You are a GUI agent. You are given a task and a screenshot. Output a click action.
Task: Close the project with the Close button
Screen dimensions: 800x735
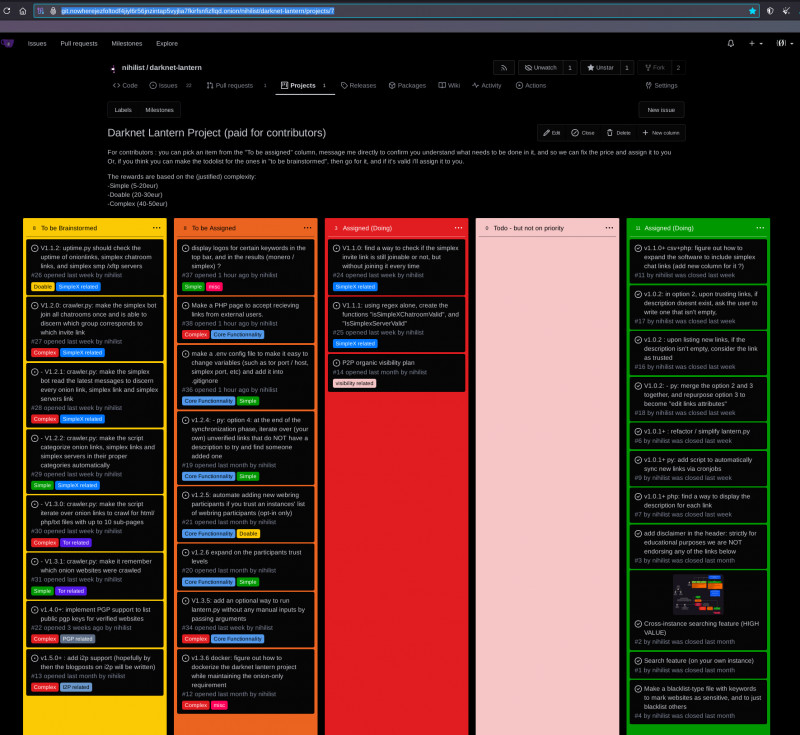tap(583, 132)
